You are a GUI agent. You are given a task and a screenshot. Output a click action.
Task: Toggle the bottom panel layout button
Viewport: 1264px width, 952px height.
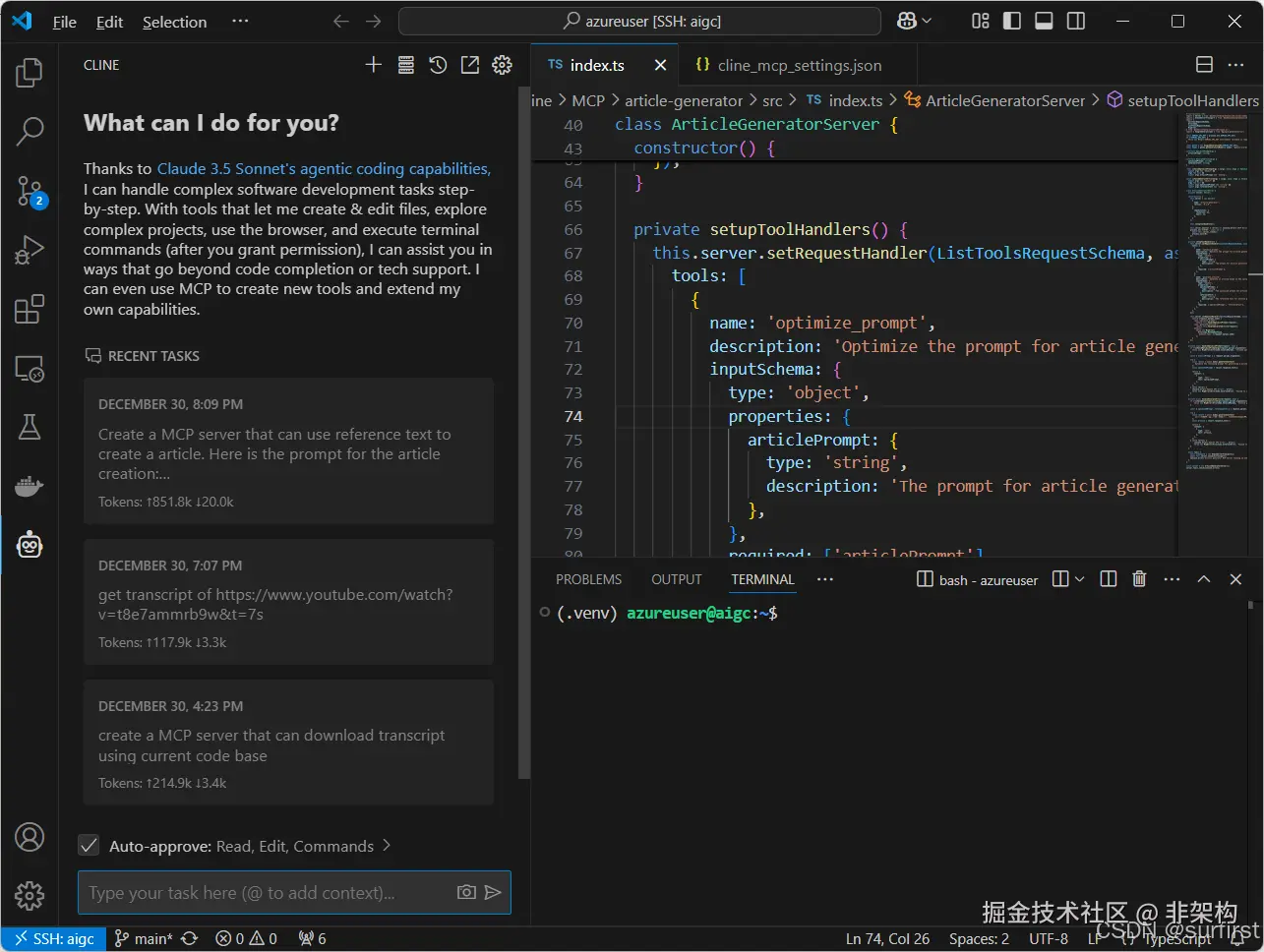1044,21
